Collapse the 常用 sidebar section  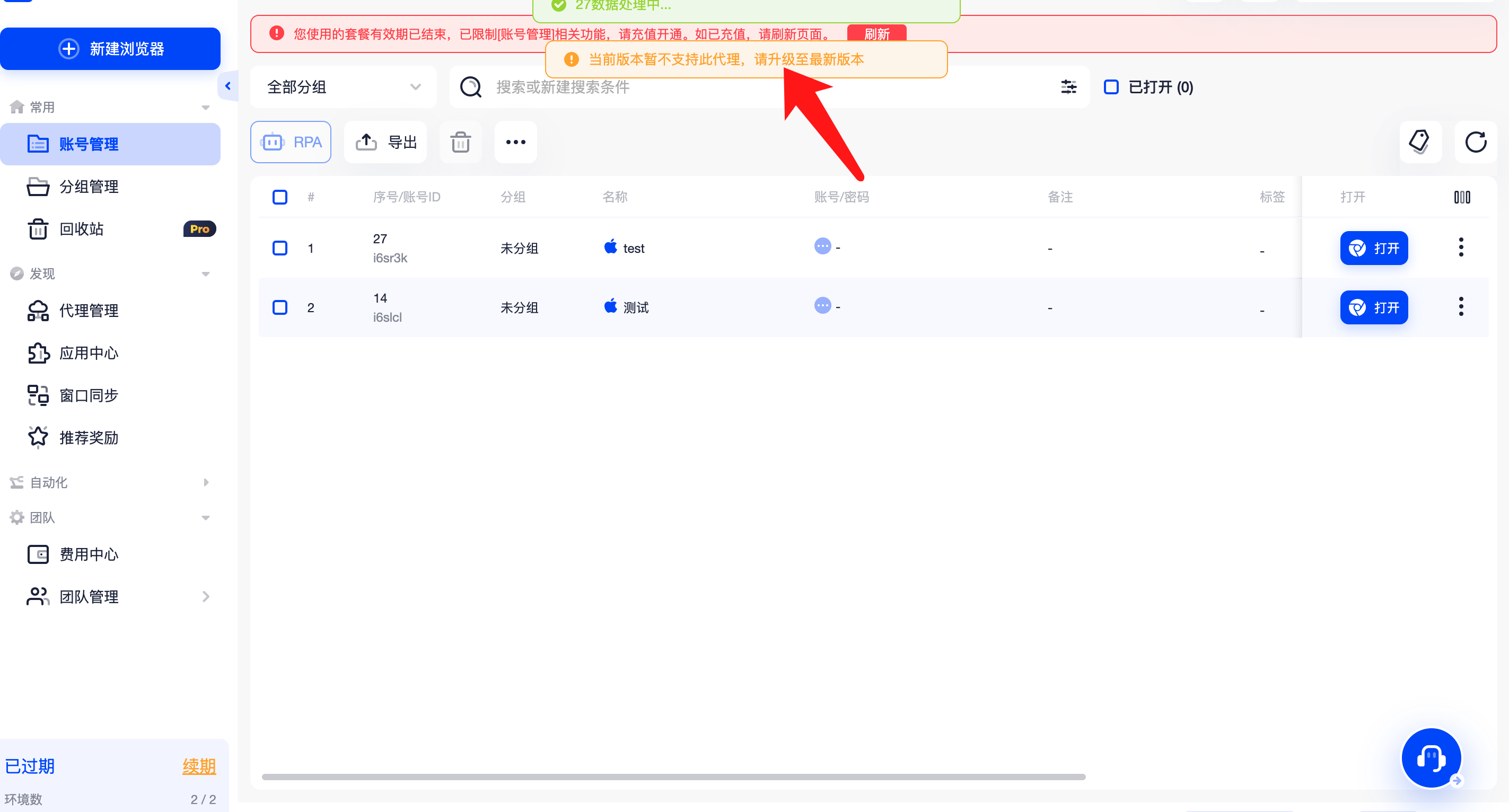tap(205, 108)
